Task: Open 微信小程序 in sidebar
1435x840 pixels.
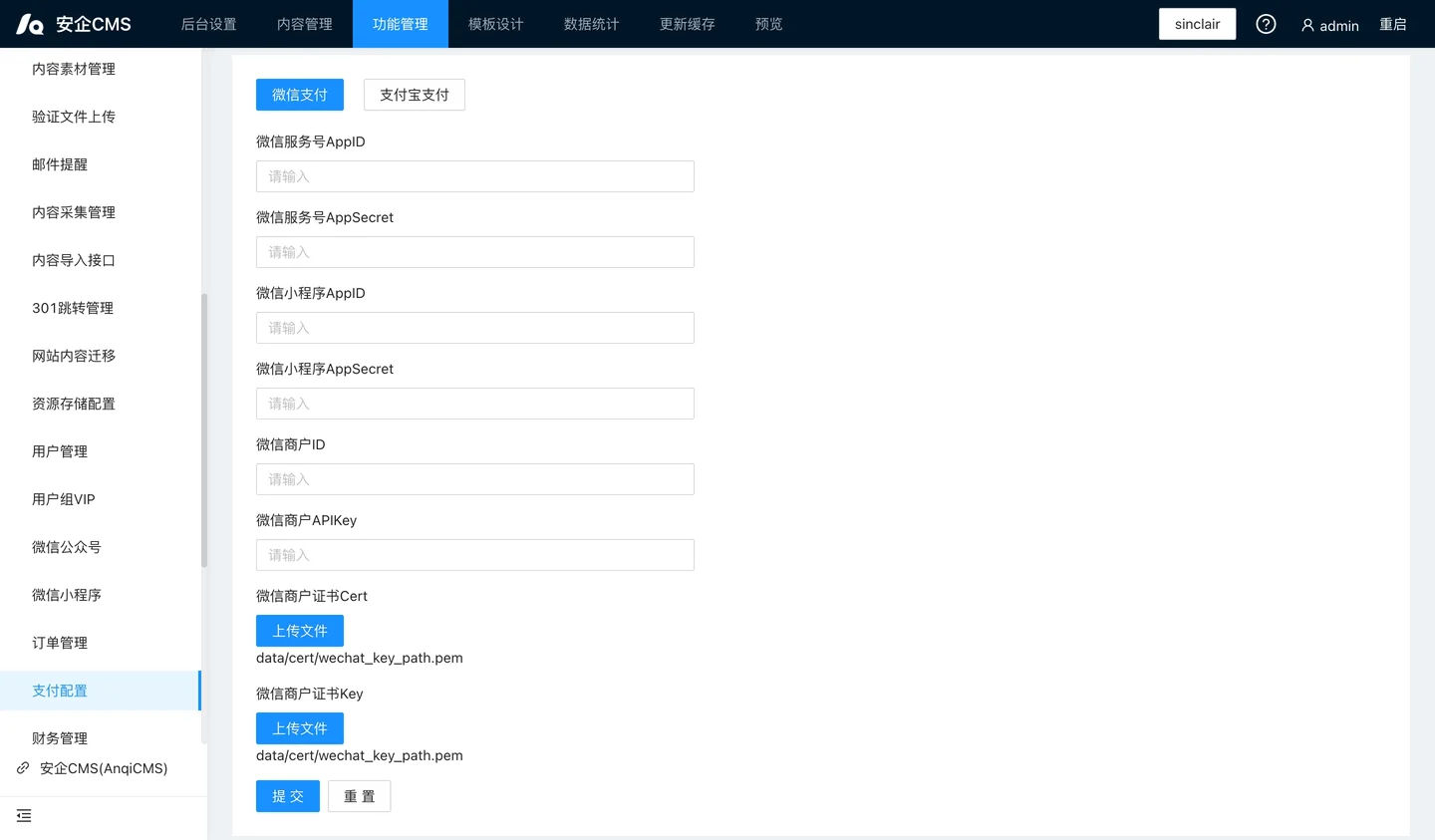Action: point(100,595)
